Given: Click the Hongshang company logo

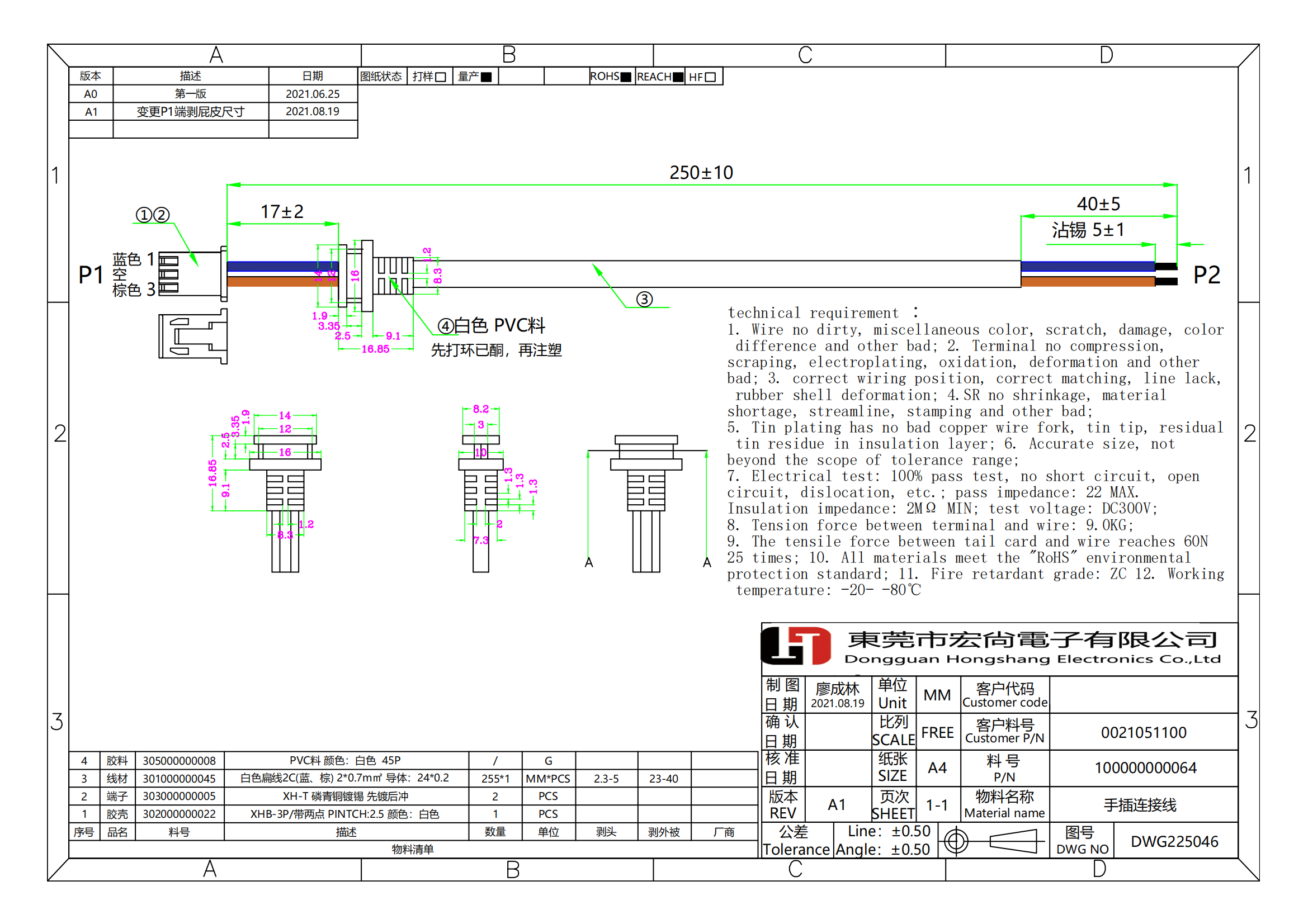Looking at the screenshot, I should point(796,646).
